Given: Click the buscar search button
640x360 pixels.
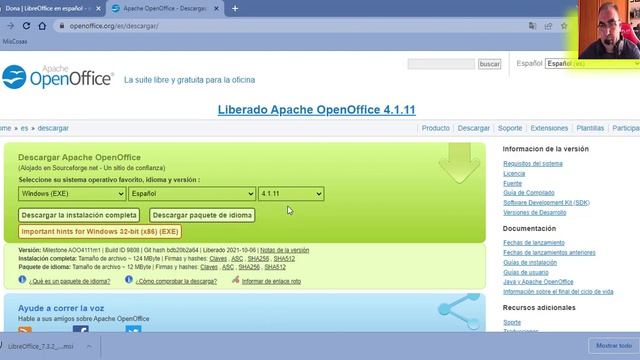Looking at the screenshot, I should click(489, 64).
